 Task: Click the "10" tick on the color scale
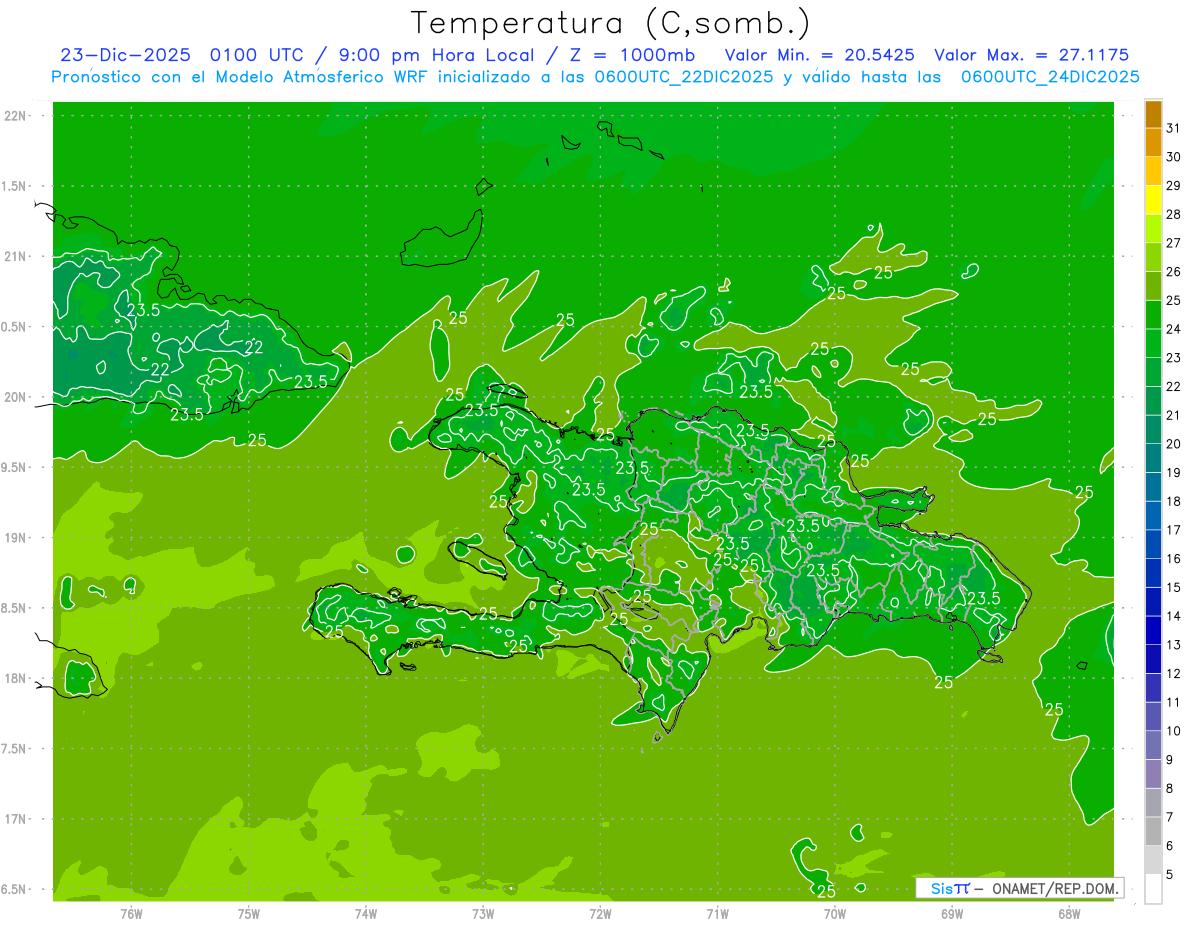pos(1174,731)
